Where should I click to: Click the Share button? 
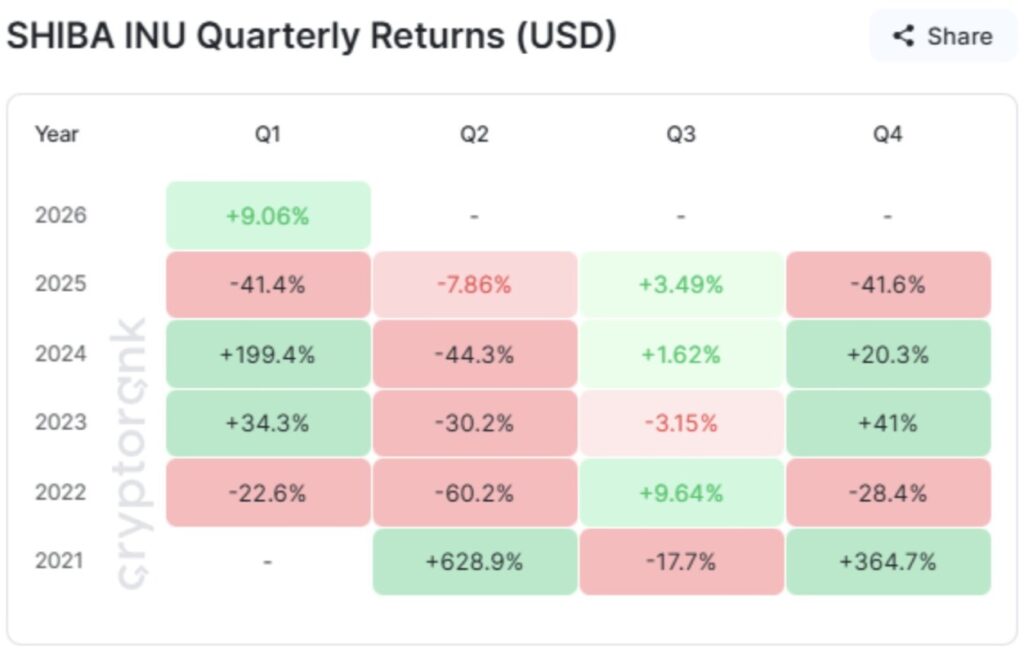coord(943,37)
